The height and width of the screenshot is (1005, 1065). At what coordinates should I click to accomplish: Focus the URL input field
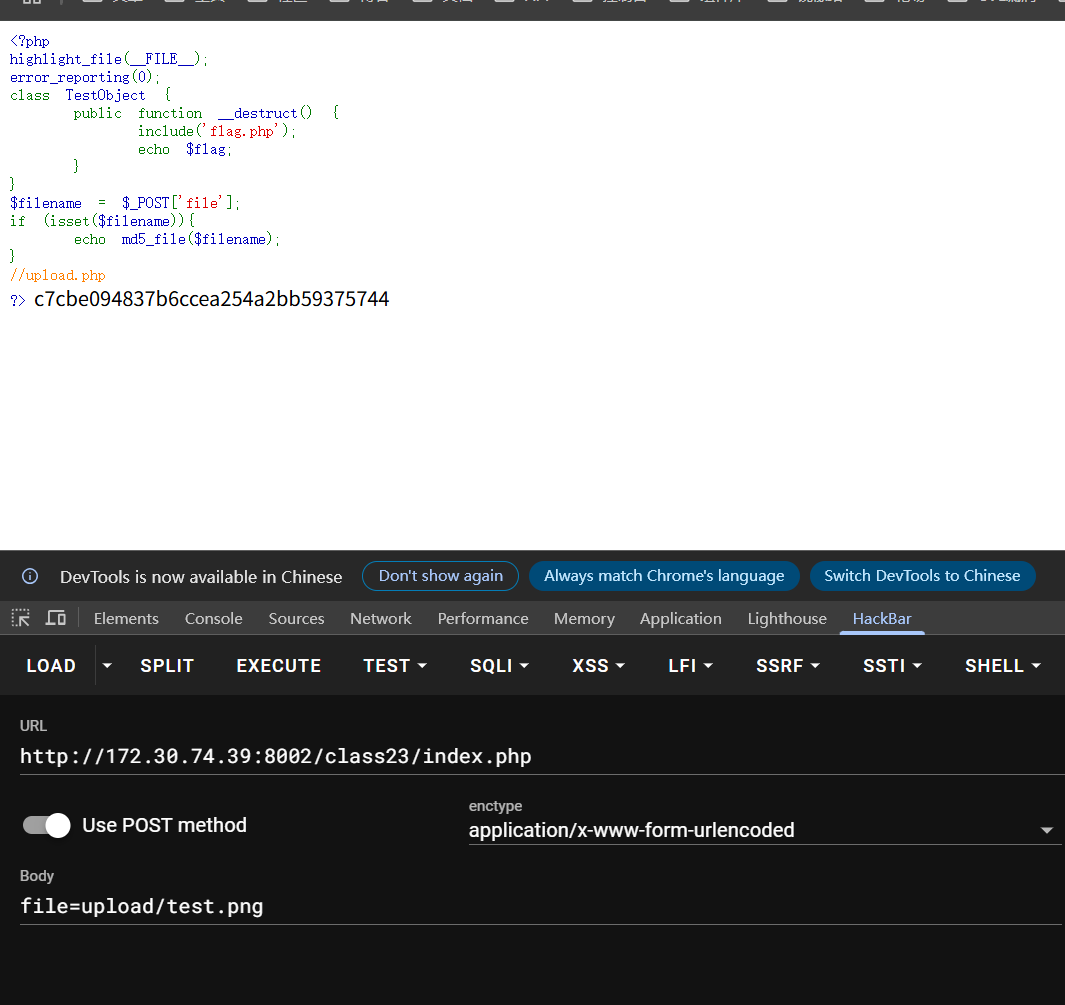[x=542, y=756]
